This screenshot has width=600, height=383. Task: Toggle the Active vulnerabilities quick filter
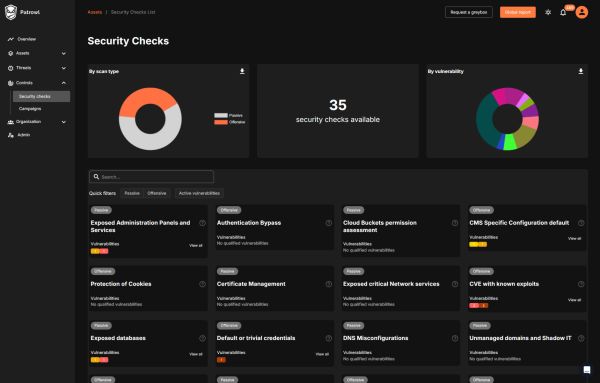[199, 193]
